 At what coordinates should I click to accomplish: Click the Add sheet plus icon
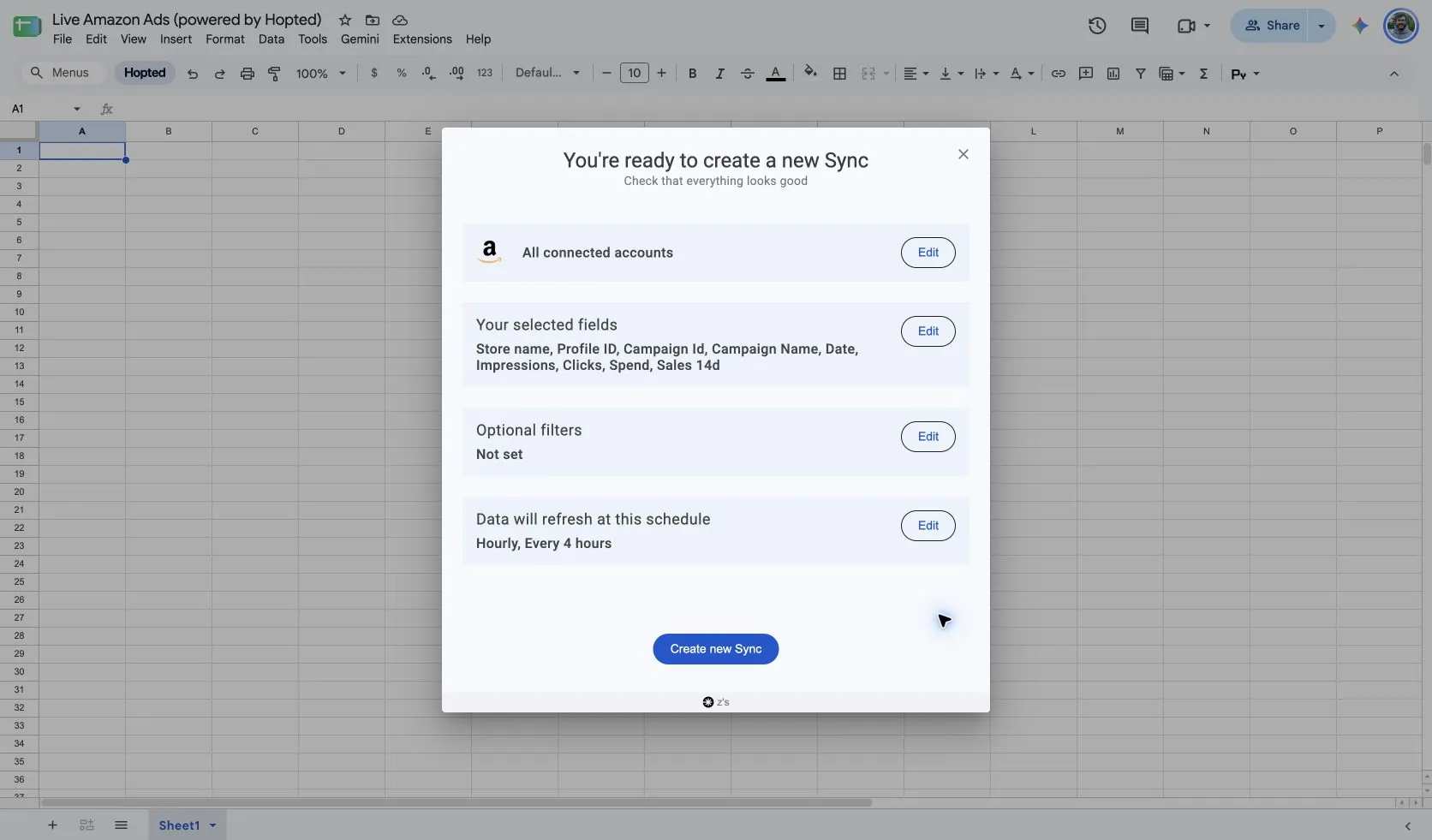[x=52, y=825]
